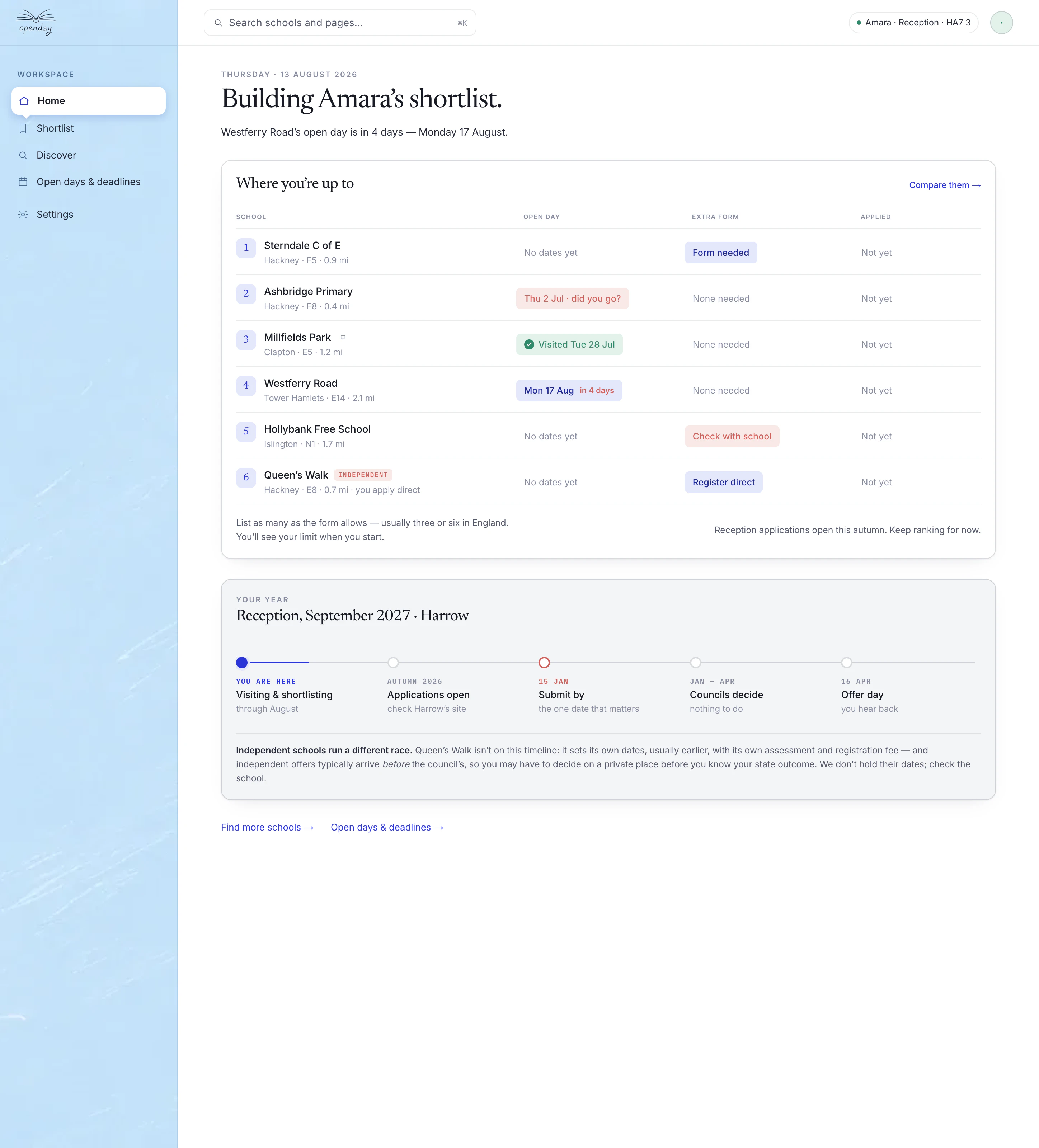Click the Open days calendar icon
Screen dimensions: 1039x1148
click(23, 182)
